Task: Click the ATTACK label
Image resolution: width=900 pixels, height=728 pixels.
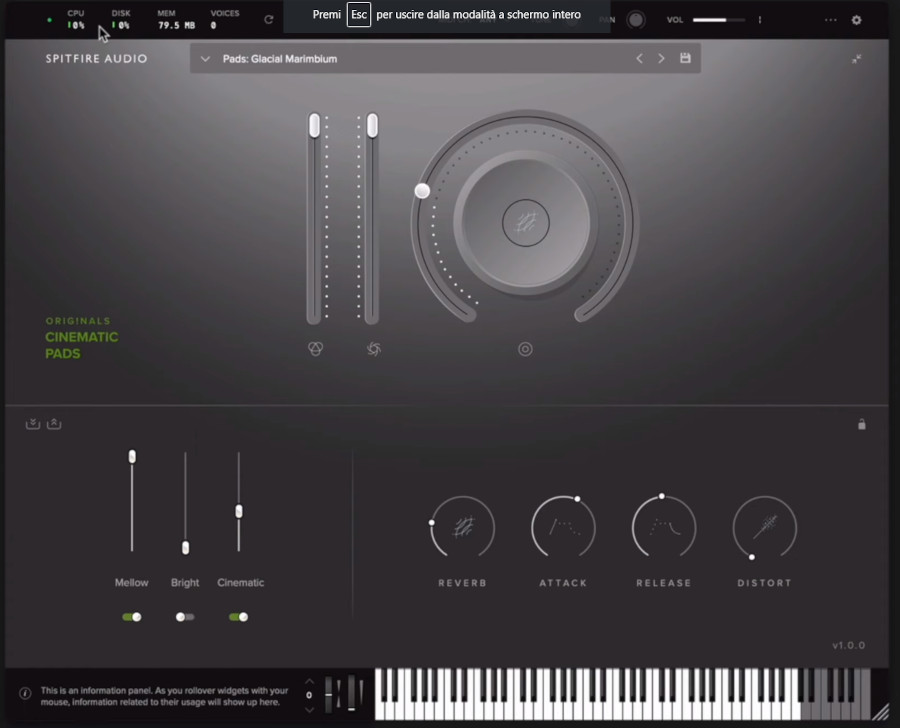Action: 563,583
